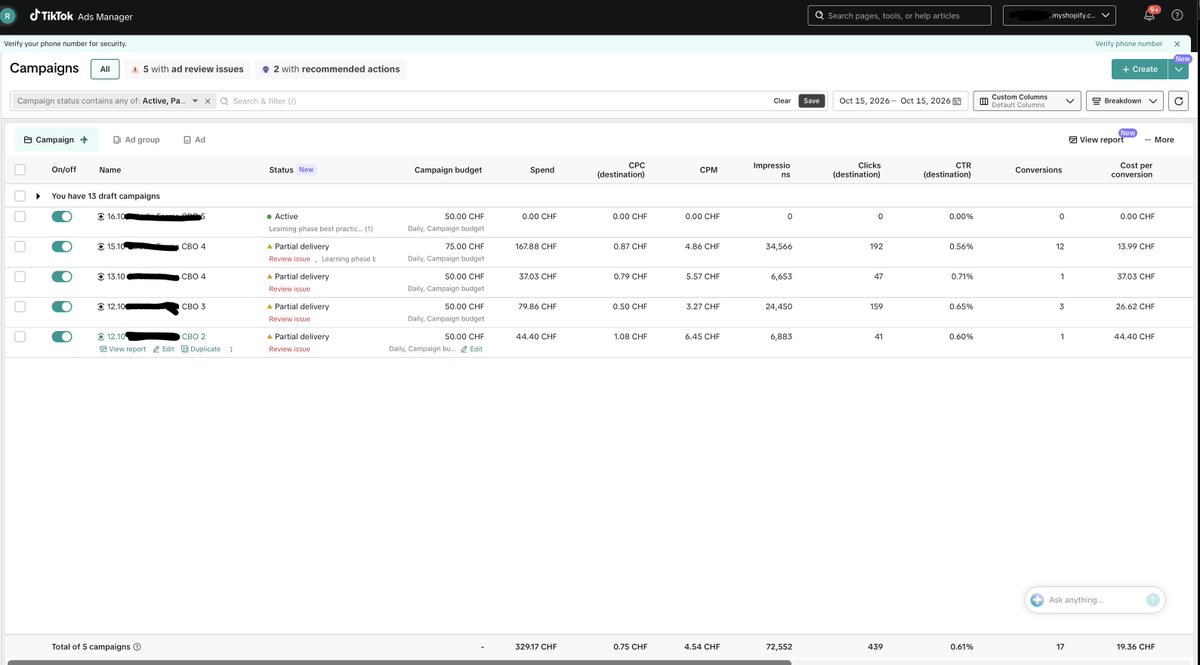Toggle off the 16.10 campaign switch
Image resolution: width=1200 pixels, height=665 pixels.
tap(62, 217)
